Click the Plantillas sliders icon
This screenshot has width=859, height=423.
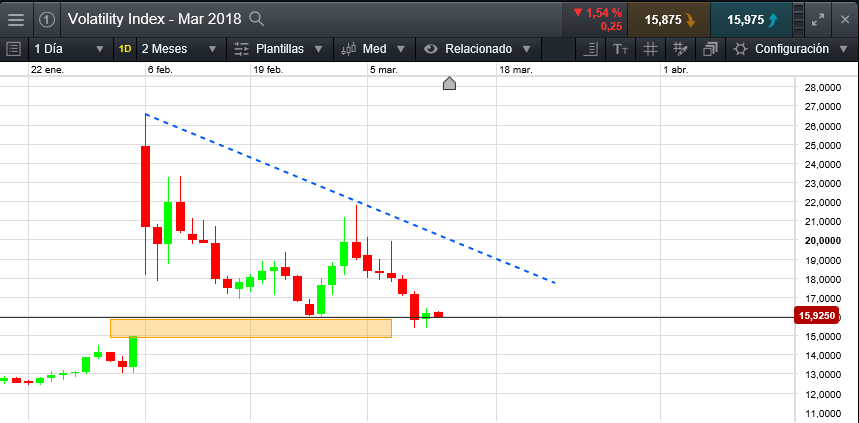[x=242, y=49]
